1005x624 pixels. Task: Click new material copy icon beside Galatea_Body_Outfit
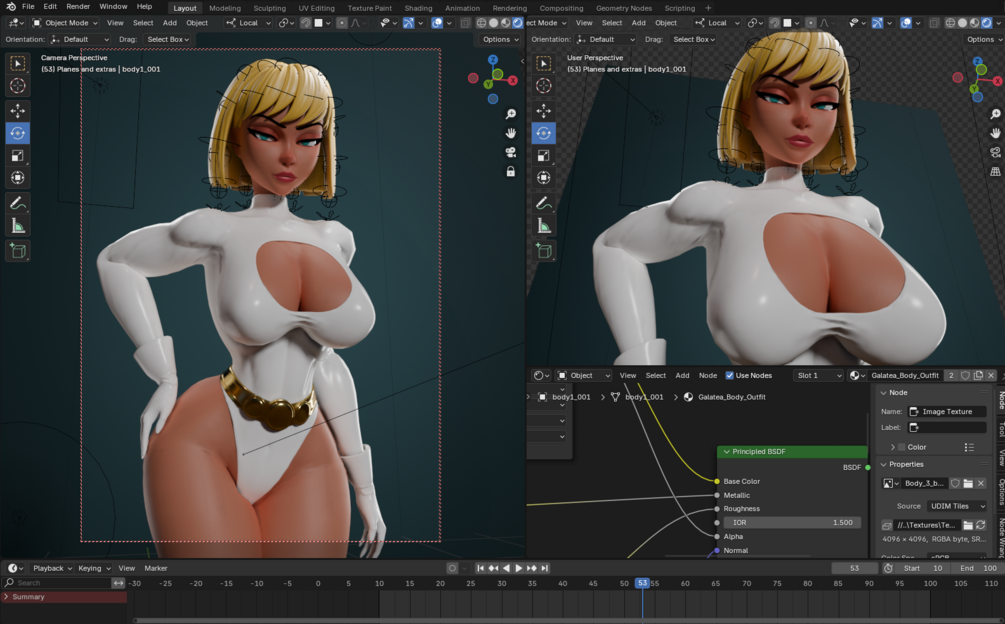(978, 375)
